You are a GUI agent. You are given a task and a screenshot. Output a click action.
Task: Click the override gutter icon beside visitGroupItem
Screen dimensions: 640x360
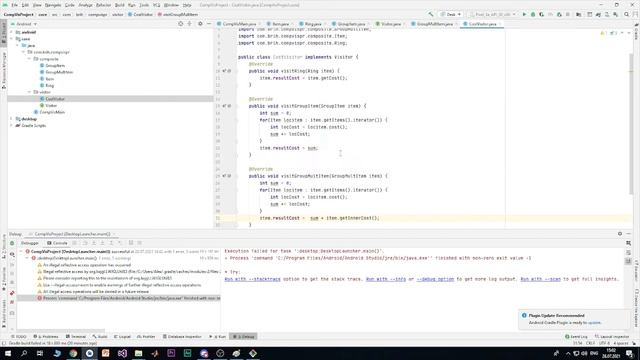pyautogui.click(x=224, y=106)
